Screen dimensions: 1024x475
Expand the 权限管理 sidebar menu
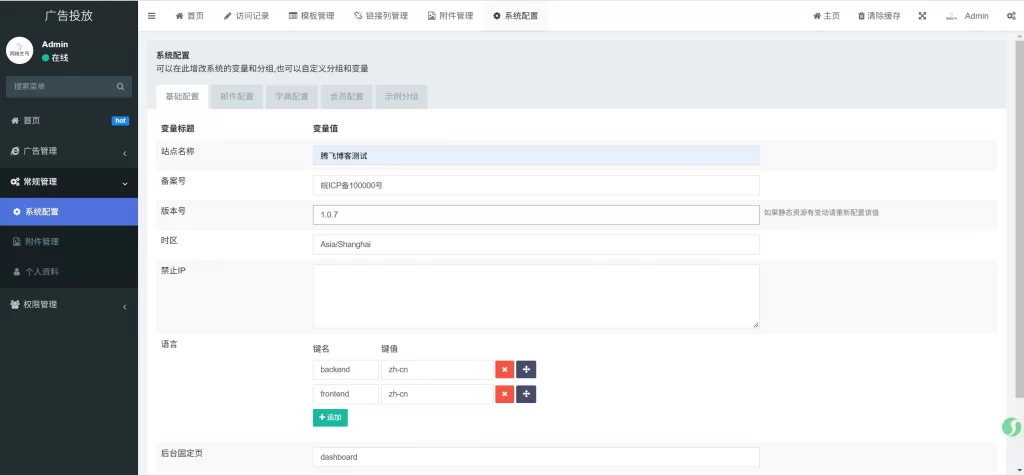[69, 304]
